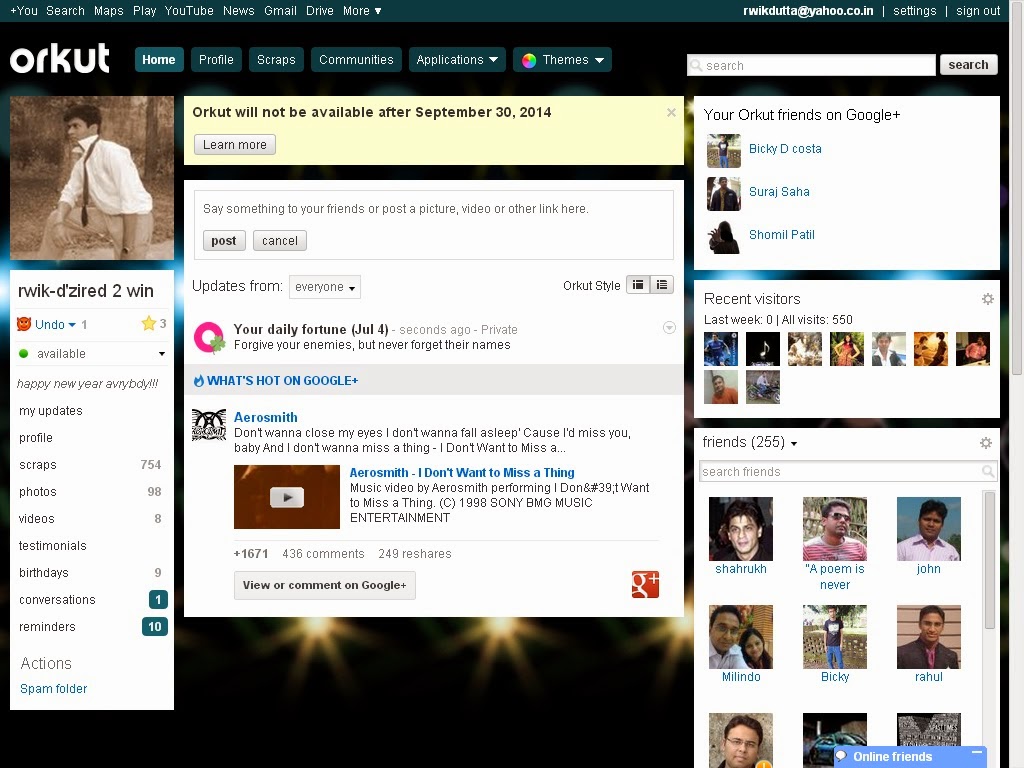Expand the Undo dropdown arrow
This screenshot has height=768, width=1024.
tap(72, 325)
